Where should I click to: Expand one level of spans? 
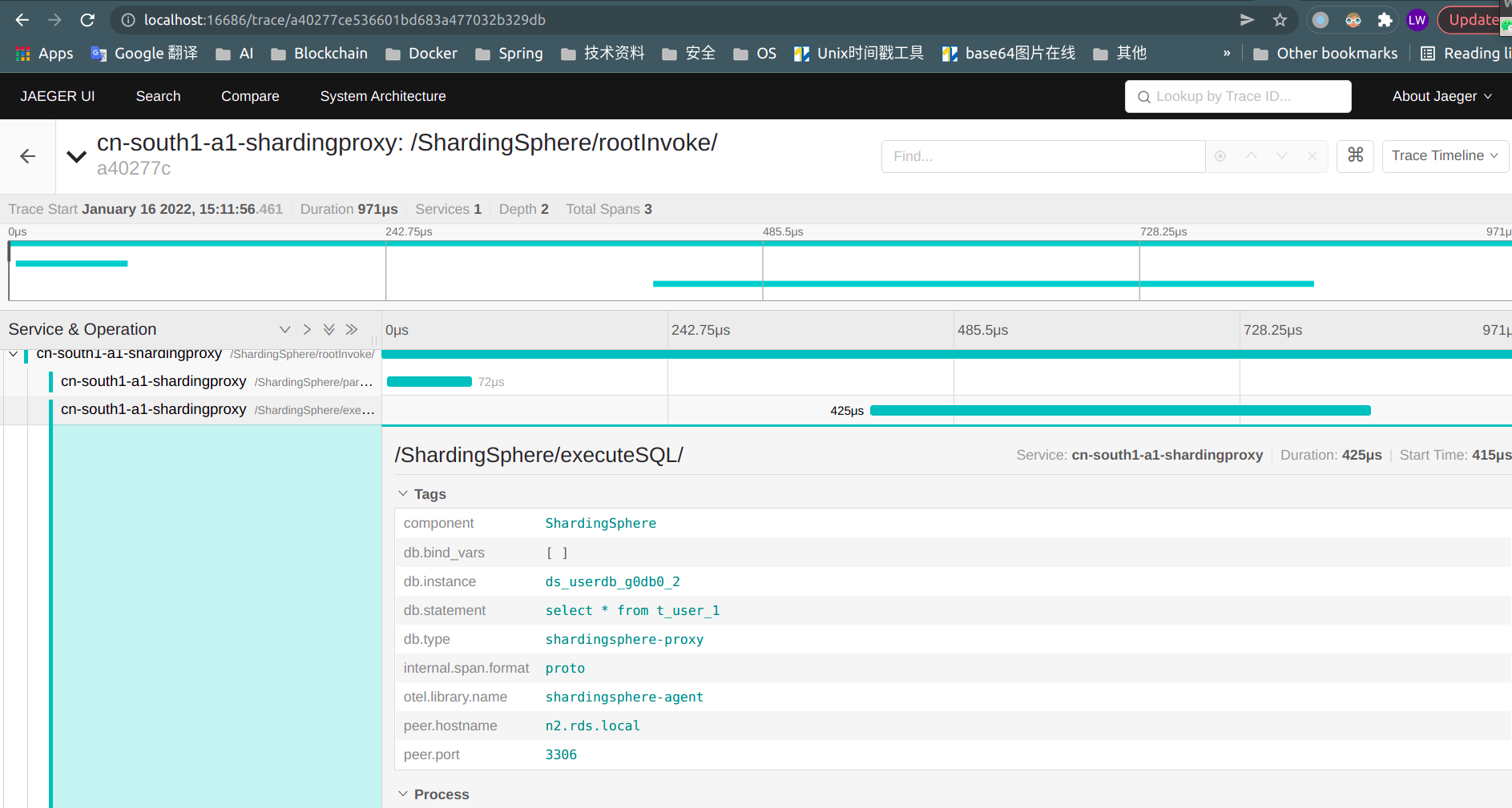tap(307, 330)
